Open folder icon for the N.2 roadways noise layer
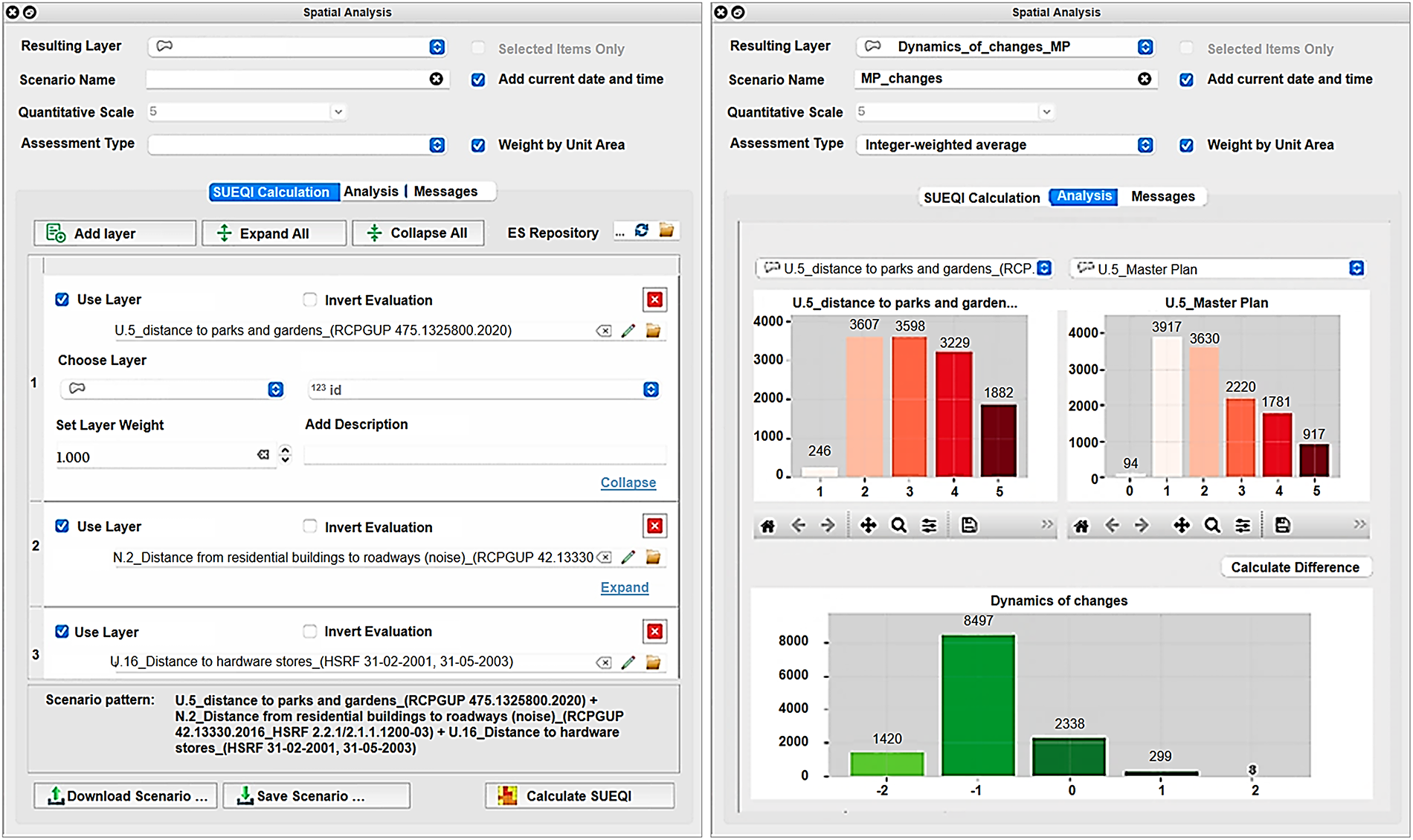 tap(653, 557)
